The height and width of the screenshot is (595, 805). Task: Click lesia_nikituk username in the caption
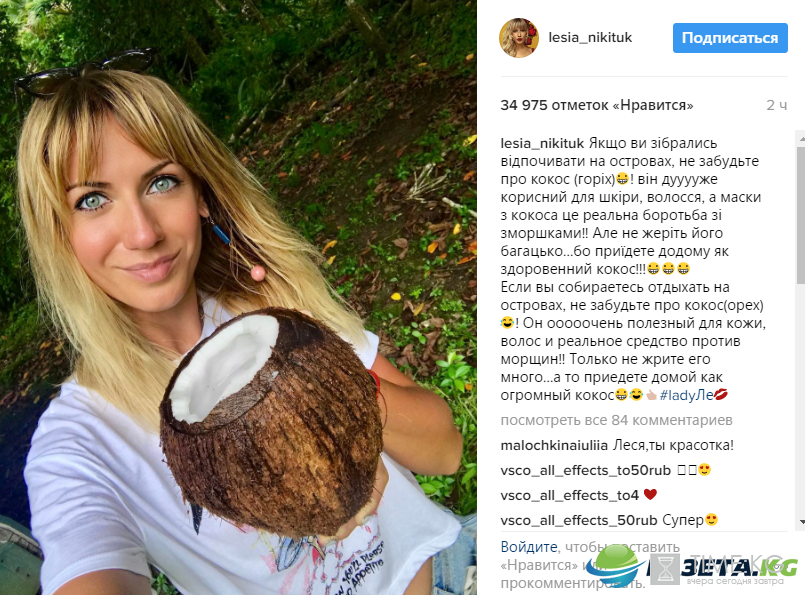pos(542,143)
